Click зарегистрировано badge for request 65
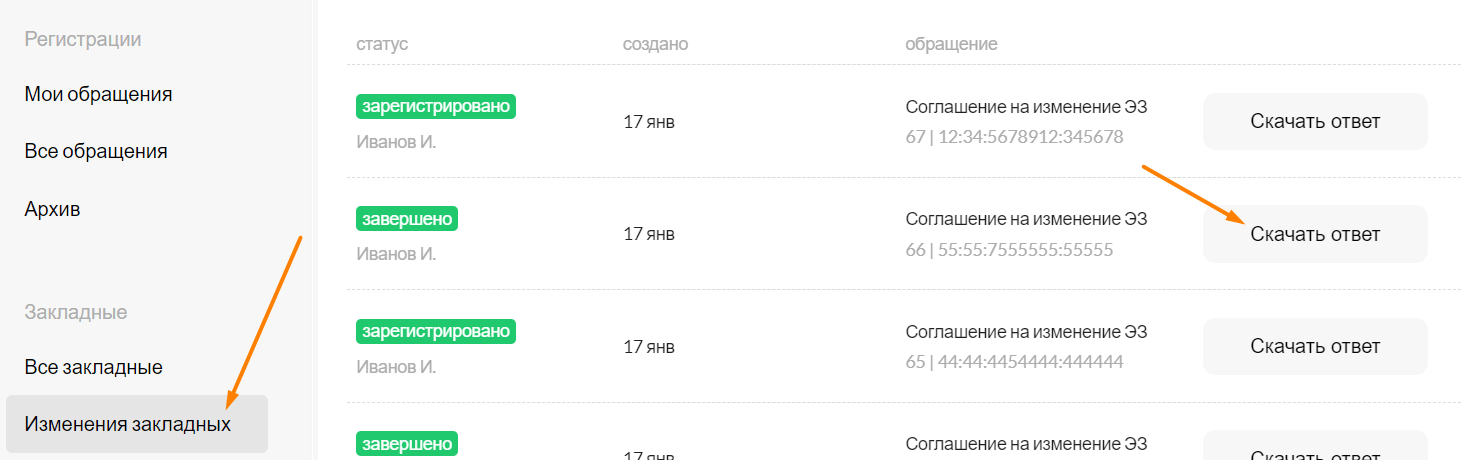The width and height of the screenshot is (1474, 460). (x=436, y=331)
